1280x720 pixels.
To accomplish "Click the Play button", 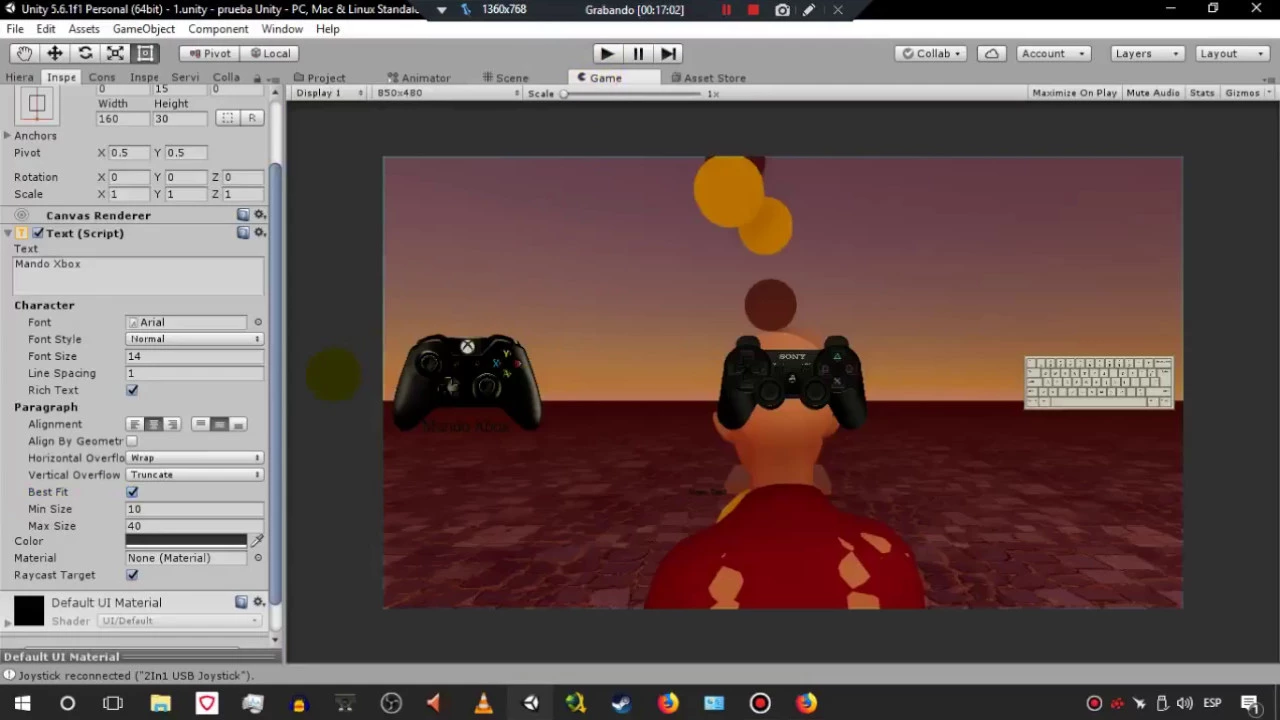I will pyautogui.click(x=606, y=54).
